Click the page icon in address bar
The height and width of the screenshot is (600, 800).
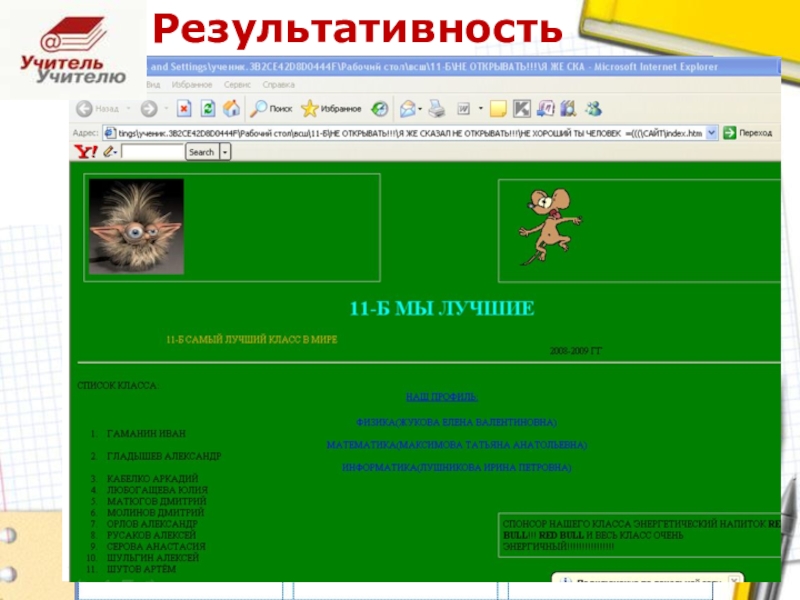point(109,133)
